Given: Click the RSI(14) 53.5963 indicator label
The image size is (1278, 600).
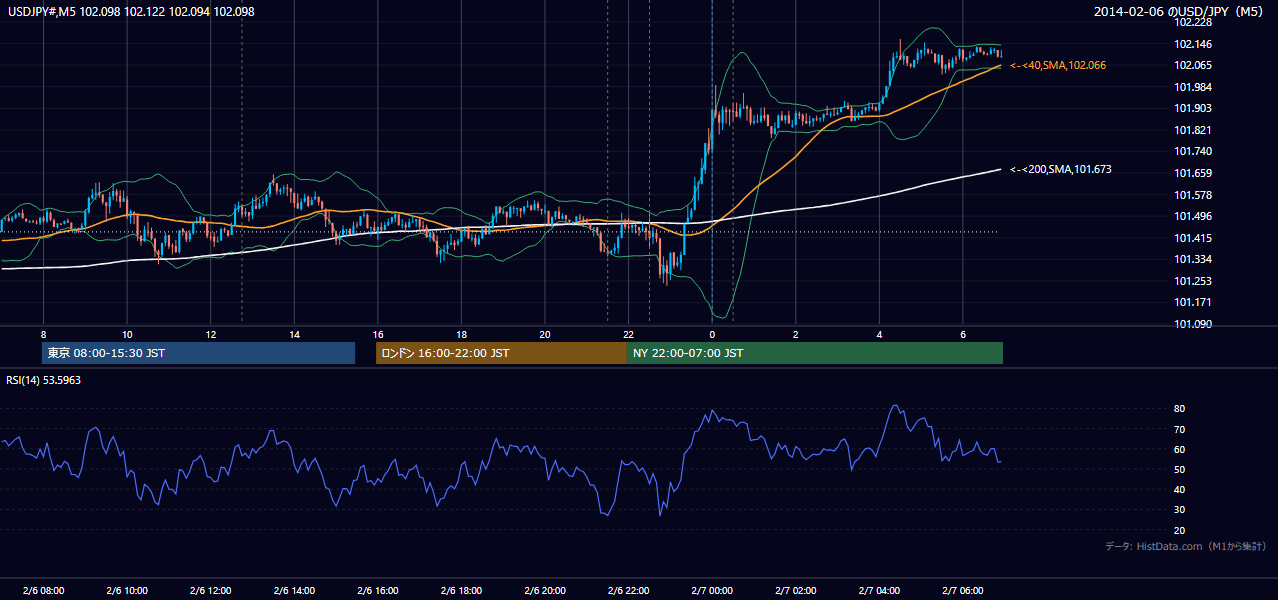Looking at the screenshot, I should click(x=43, y=380).
